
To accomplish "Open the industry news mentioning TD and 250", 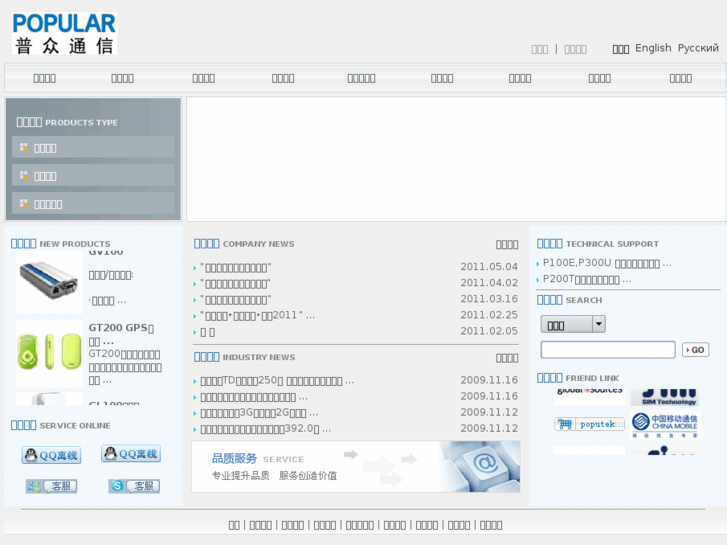I will pyautogui.click(x=277, y=381).
